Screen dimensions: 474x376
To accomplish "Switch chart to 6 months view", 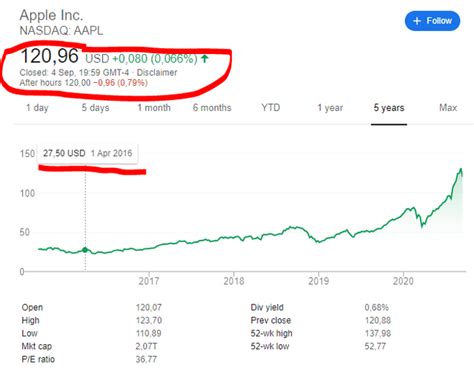I will (x=212, y=108).
